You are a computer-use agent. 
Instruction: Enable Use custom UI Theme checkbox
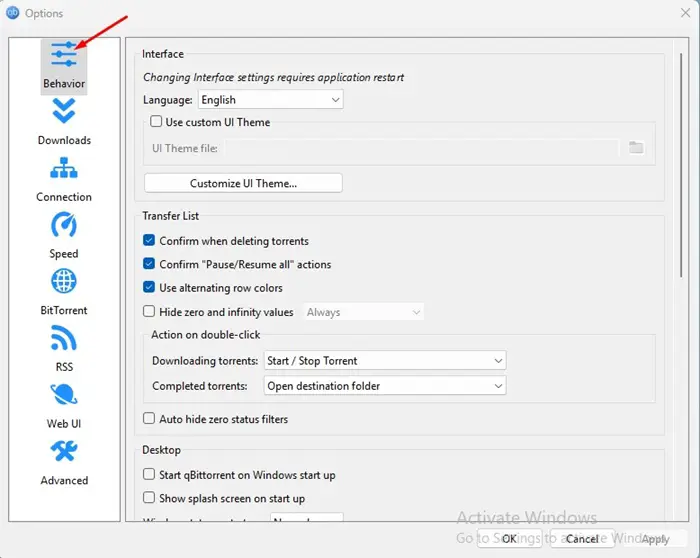(156, 121)
